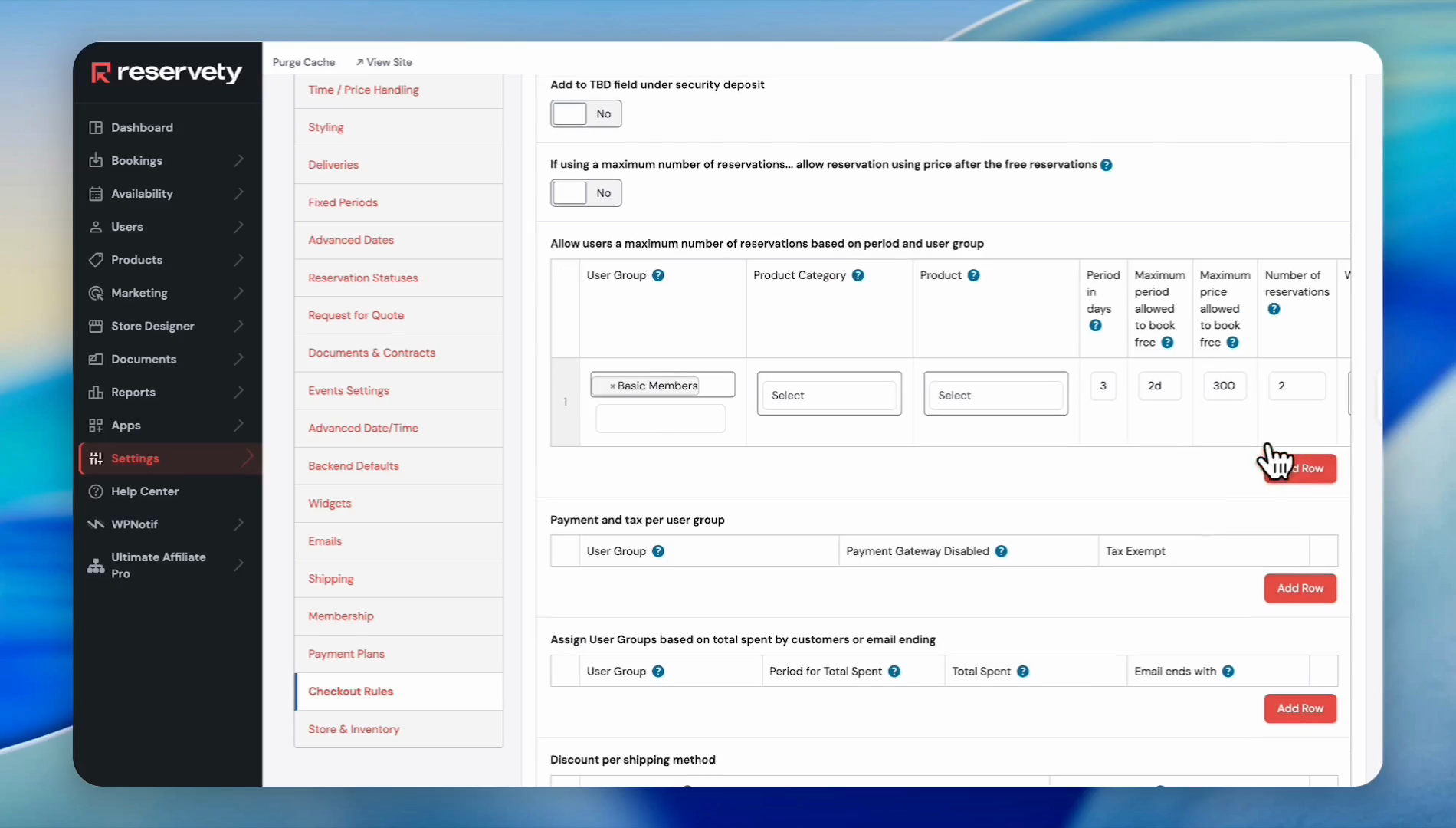Expand the Products menu chevron
Screen dimensions: 1456x828
pyautogui.click(x=239, y=260)
